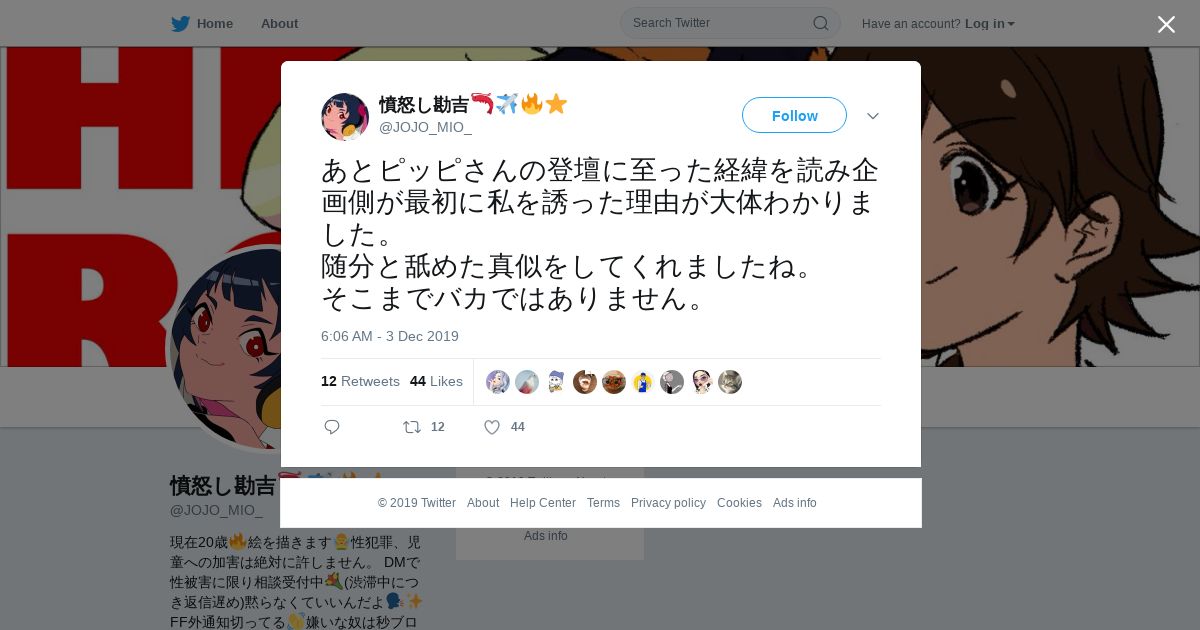The height and width of the screenshot is (630, 1200).
Task: Click first liker avatar in row
Action: pos(498,382)
